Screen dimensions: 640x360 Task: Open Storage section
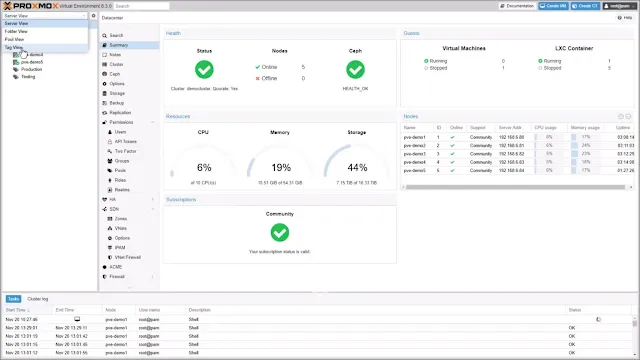pyautogui.click(x=129, y=93)
